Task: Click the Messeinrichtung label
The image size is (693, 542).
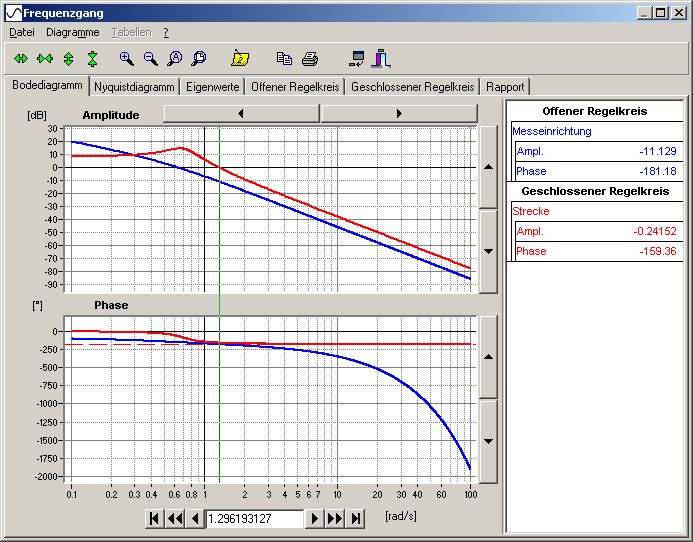Action: tap(552, 131)
